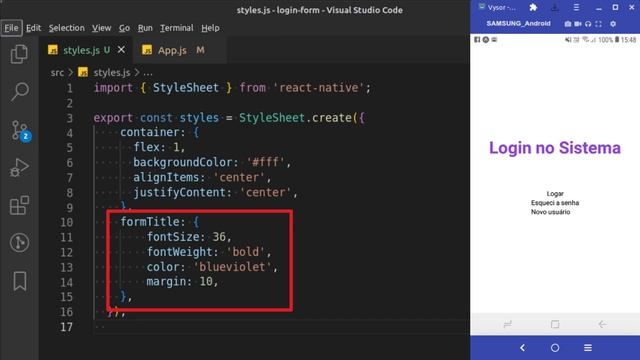
Task: Open the Help menu
Action: 210,28
